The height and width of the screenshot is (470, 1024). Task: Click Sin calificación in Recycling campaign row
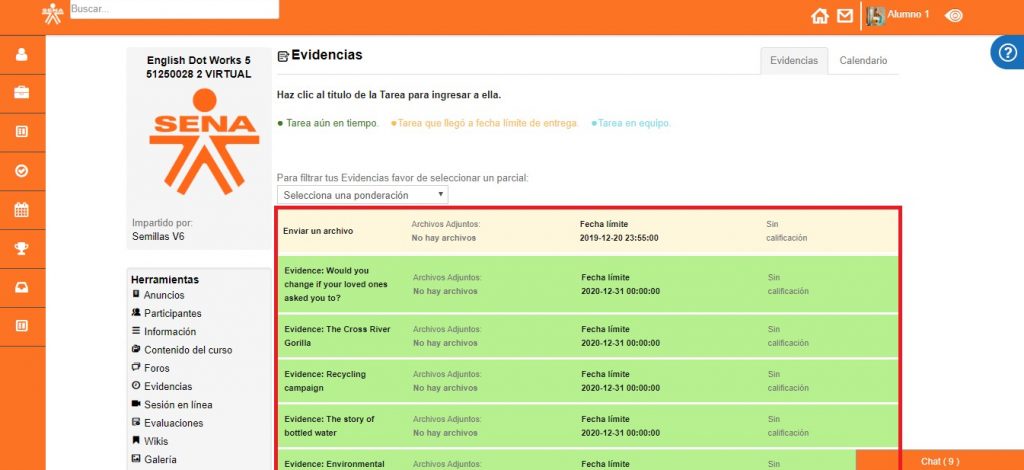point(788,381)
